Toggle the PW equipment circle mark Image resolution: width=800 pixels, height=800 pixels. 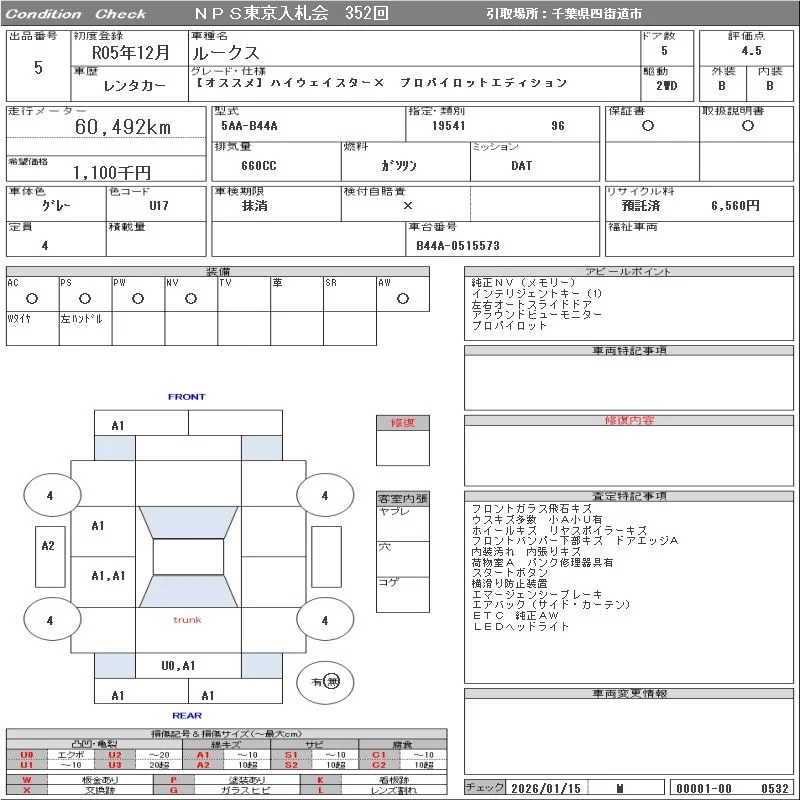pos(137,298)
